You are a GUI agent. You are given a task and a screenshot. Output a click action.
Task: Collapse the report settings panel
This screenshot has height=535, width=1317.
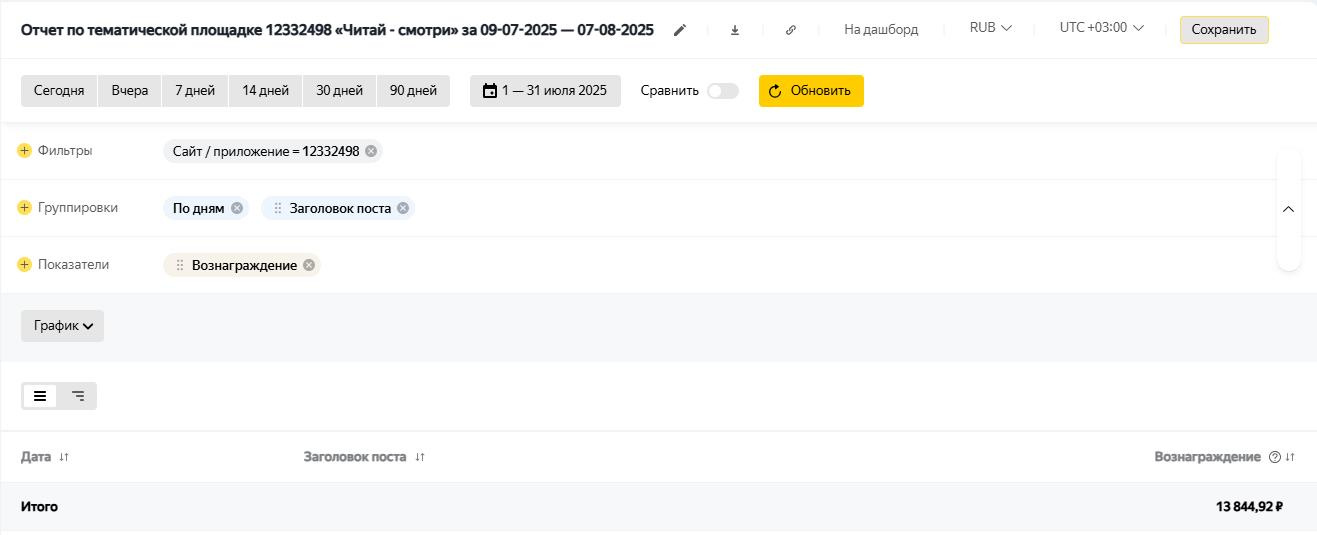click(1289, 209)
